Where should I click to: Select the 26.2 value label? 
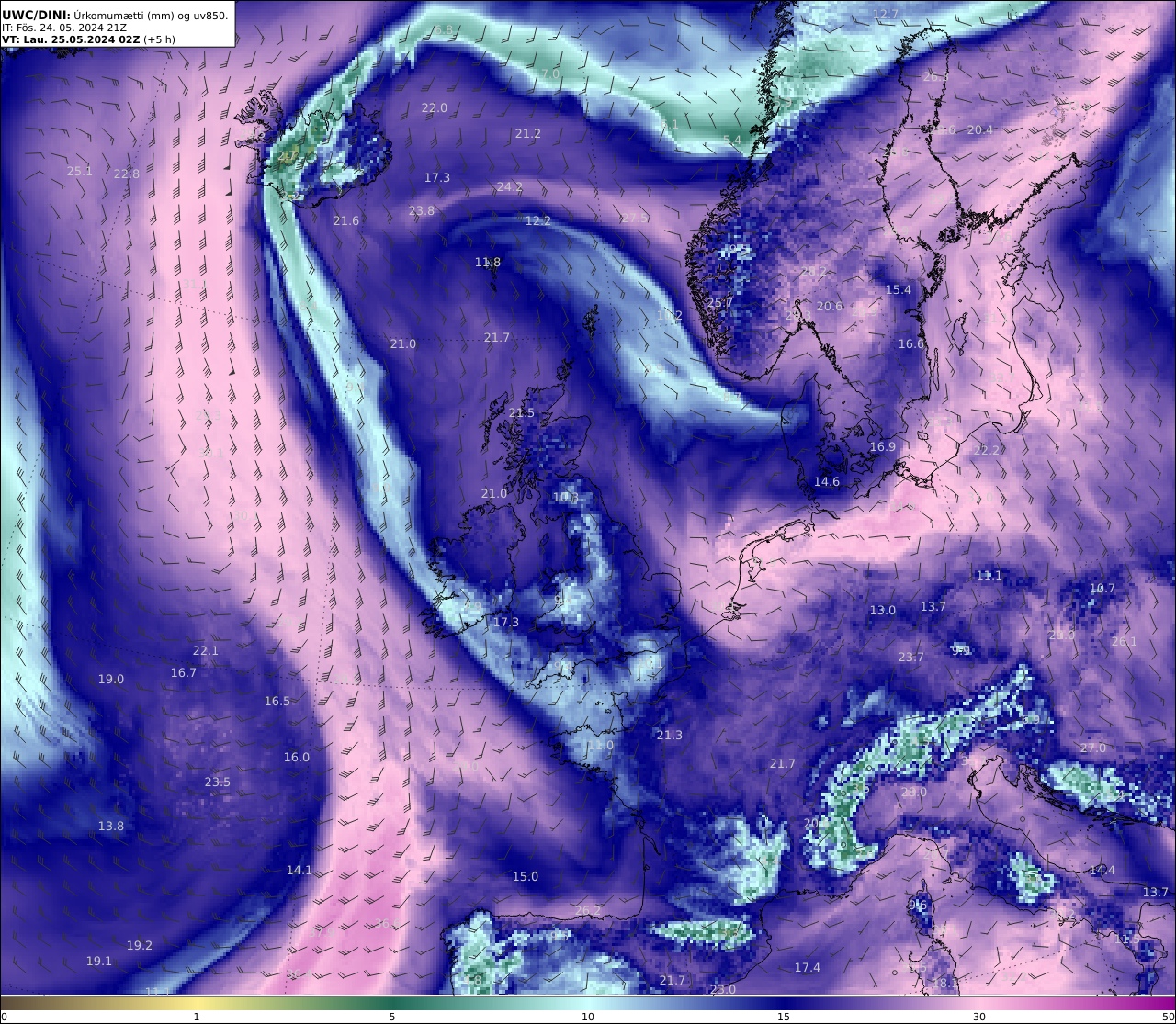coord(588,910)
